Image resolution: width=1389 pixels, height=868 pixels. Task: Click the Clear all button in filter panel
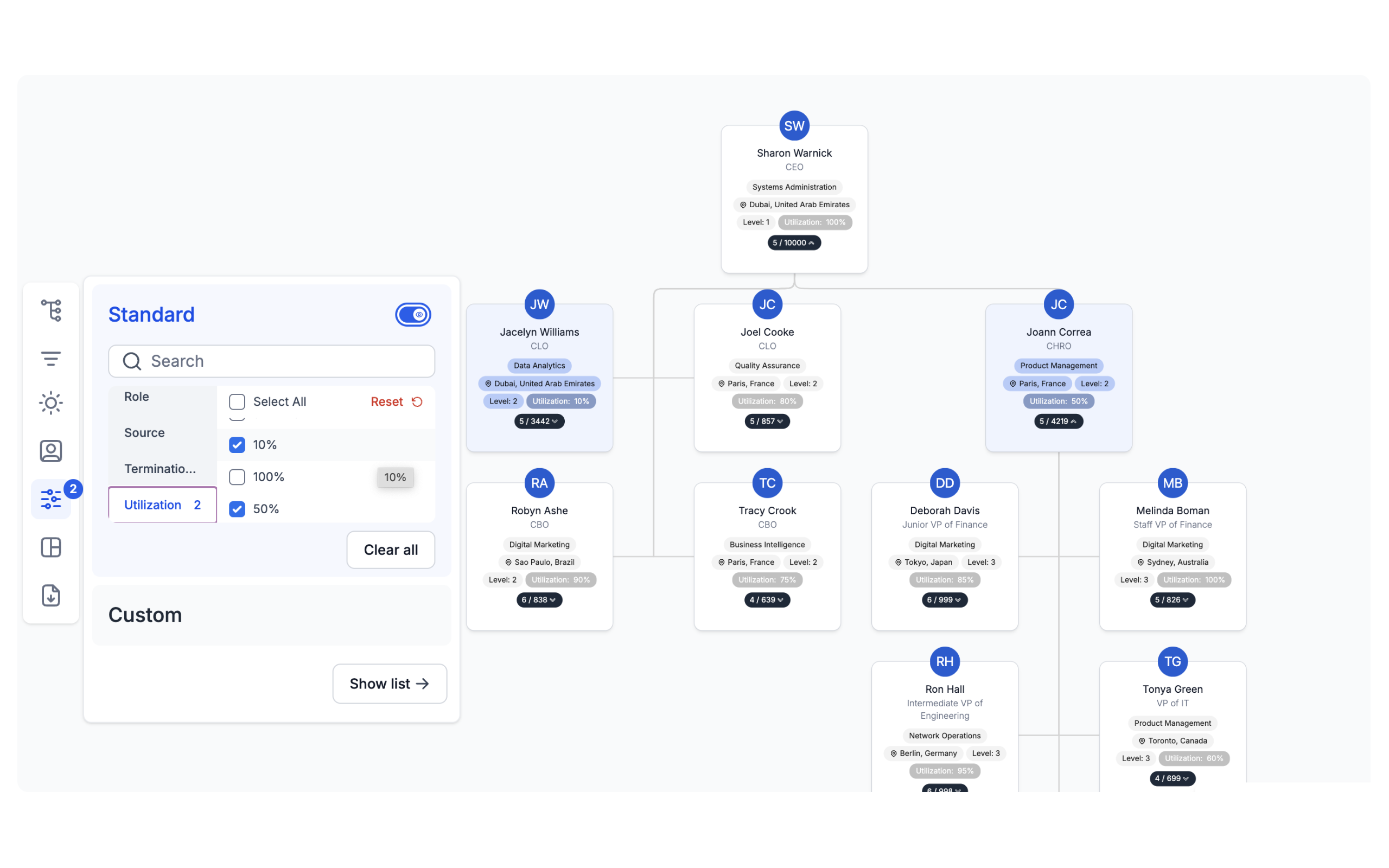pos(390,549)
